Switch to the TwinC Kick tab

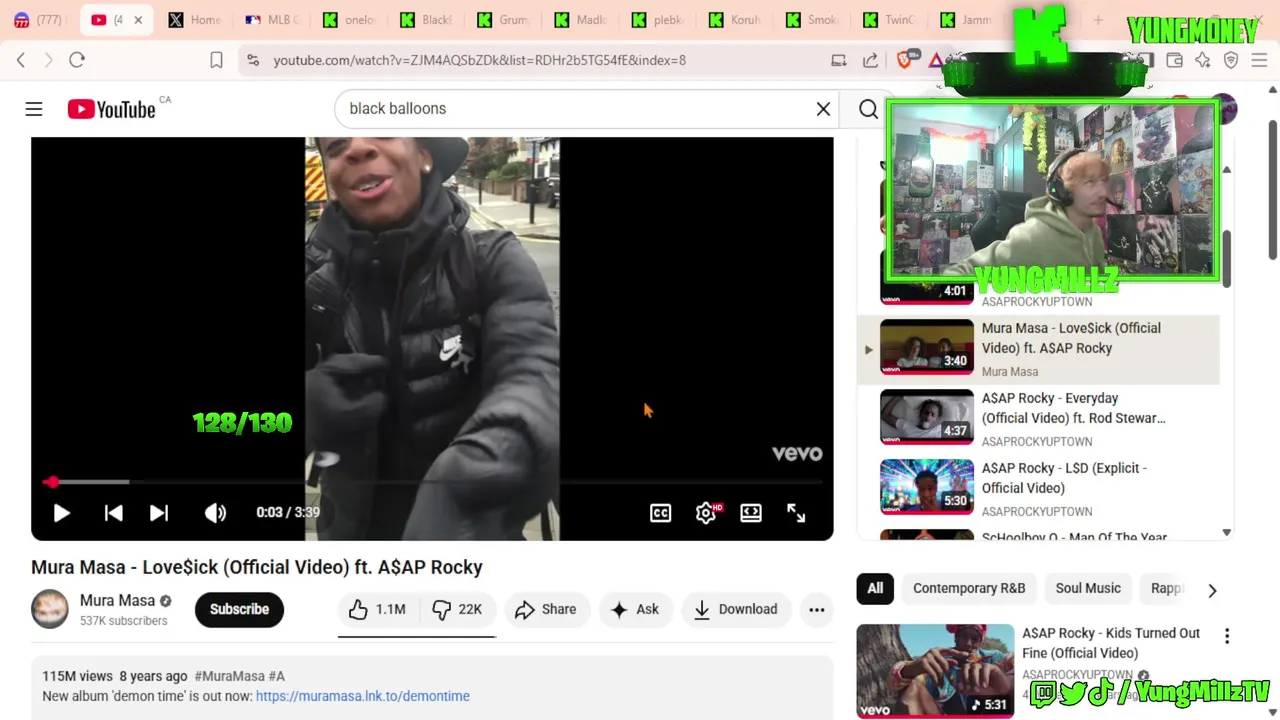tap(889, 20)
